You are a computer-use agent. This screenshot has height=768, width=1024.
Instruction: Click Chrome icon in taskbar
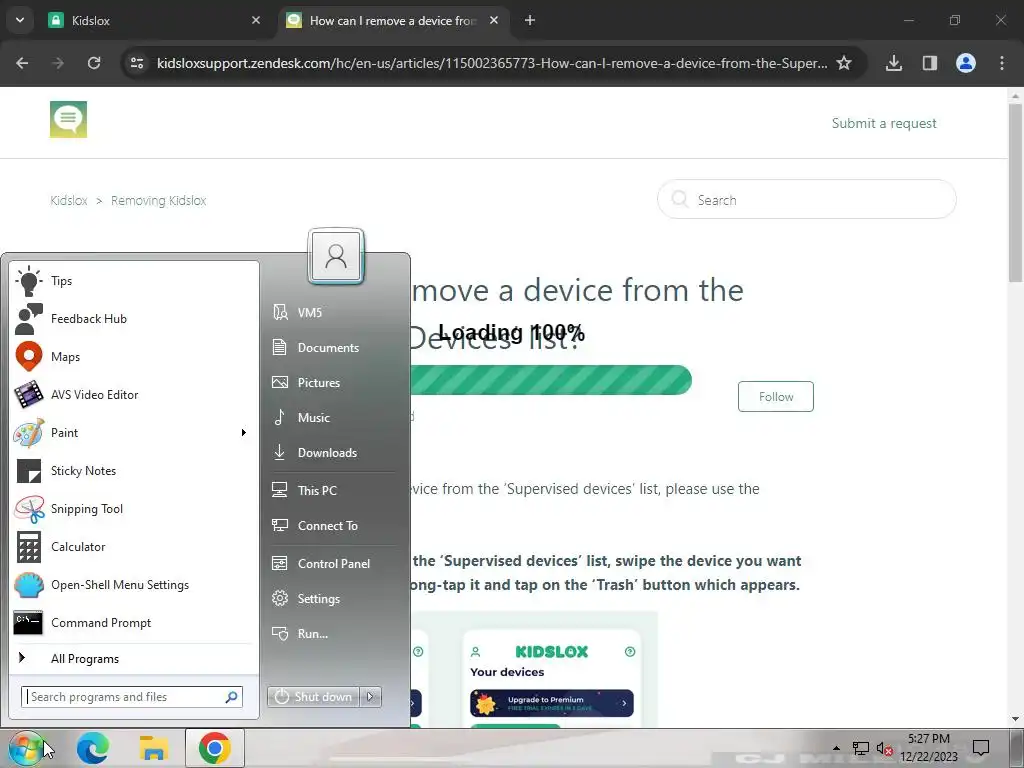(215, 748)
